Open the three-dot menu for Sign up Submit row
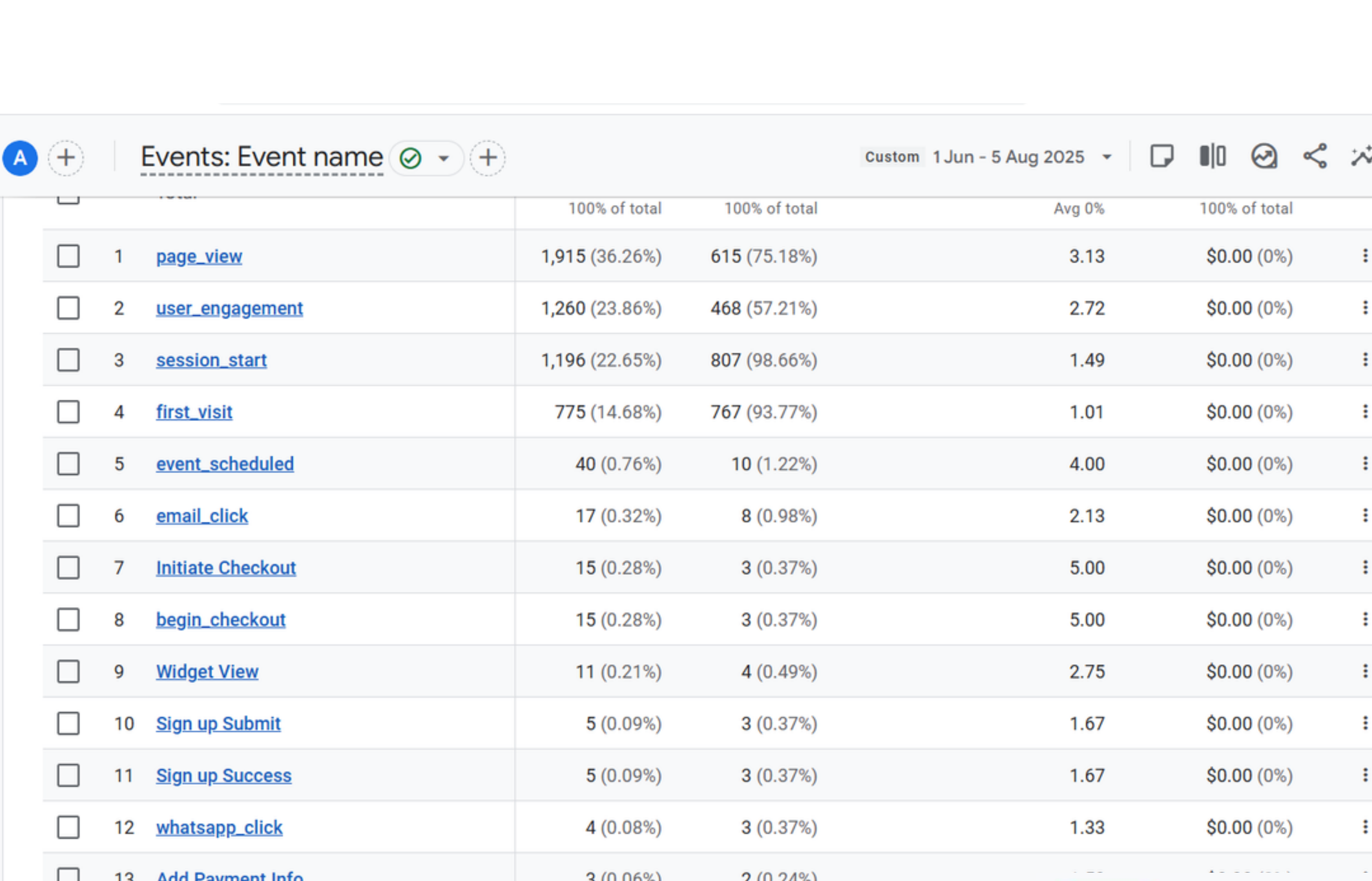This screenshot has height=881, width=1372. coord(1365,724)
